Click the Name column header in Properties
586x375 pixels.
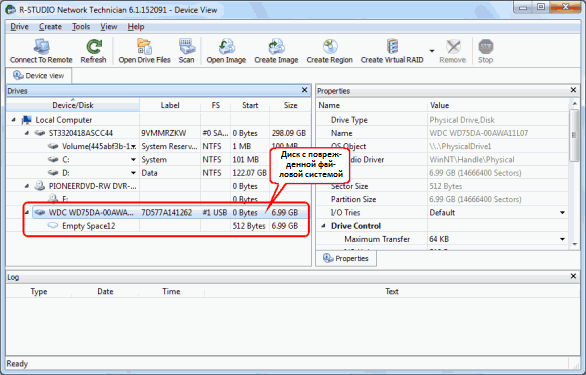point(371,105)
